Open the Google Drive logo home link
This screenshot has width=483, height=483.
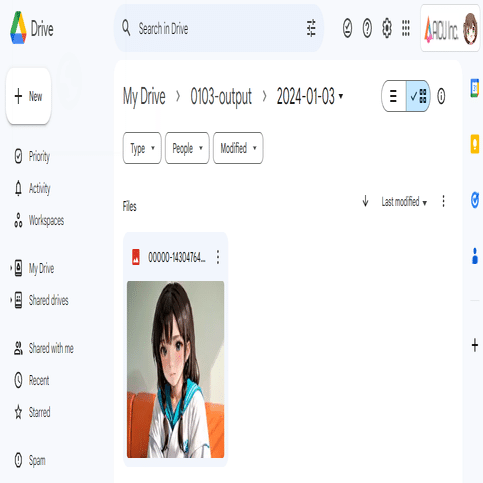pyautogui.click(x=32, y=28)
